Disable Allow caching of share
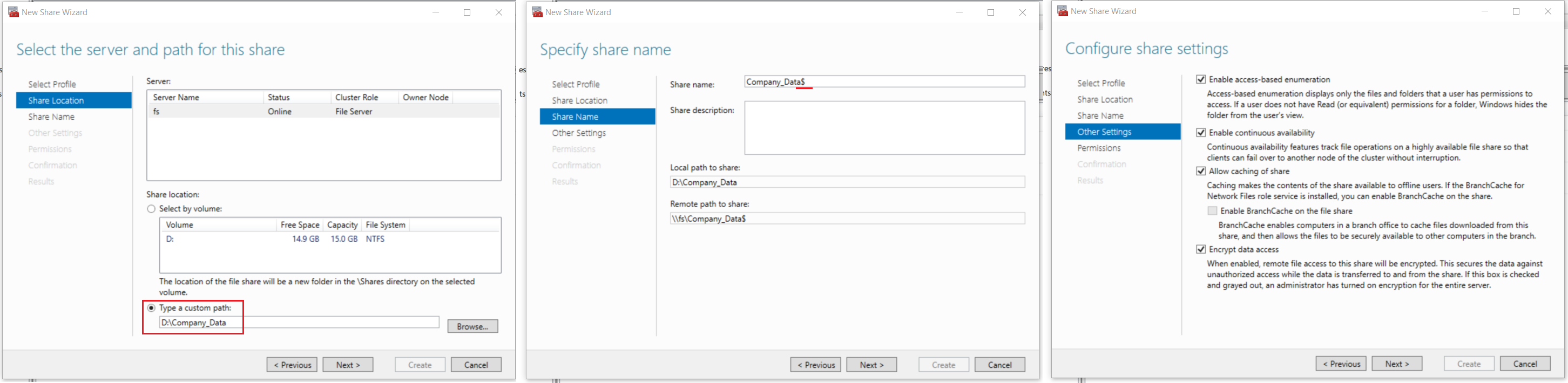The image size is (1568, 383). (x=1200, y=172)
